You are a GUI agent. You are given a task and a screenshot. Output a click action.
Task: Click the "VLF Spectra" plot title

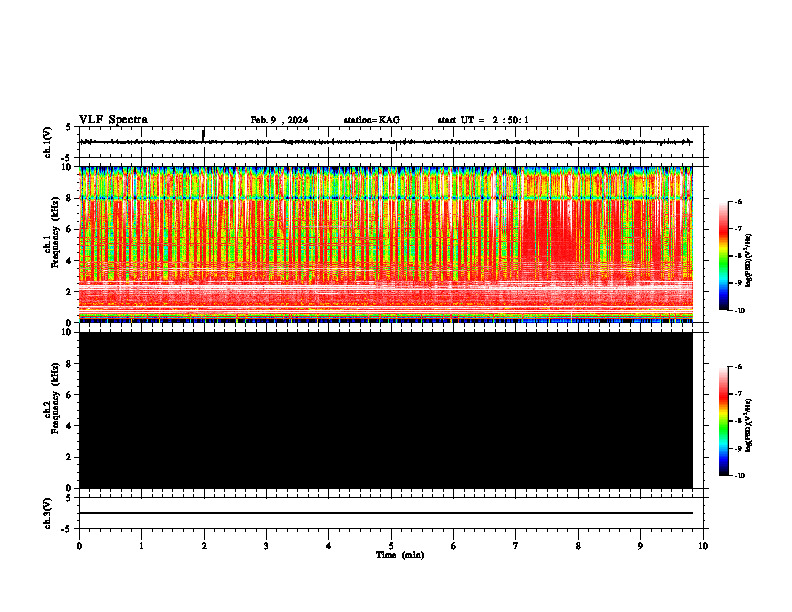(x=113, y=120)
